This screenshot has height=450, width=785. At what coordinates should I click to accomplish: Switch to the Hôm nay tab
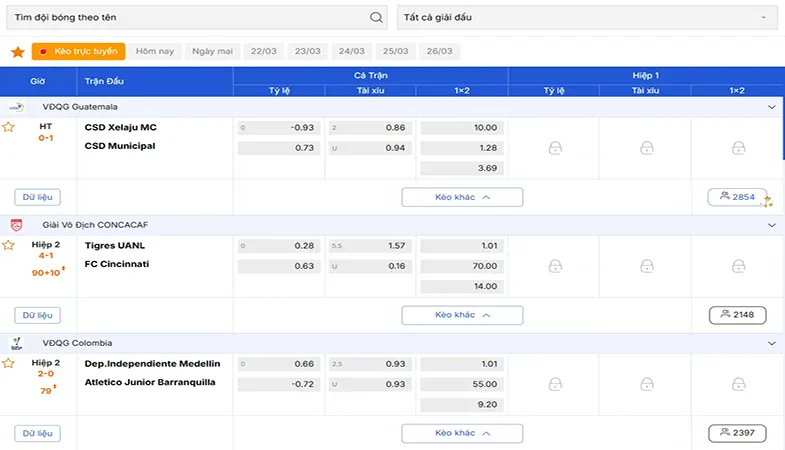(x=155, y=52)
